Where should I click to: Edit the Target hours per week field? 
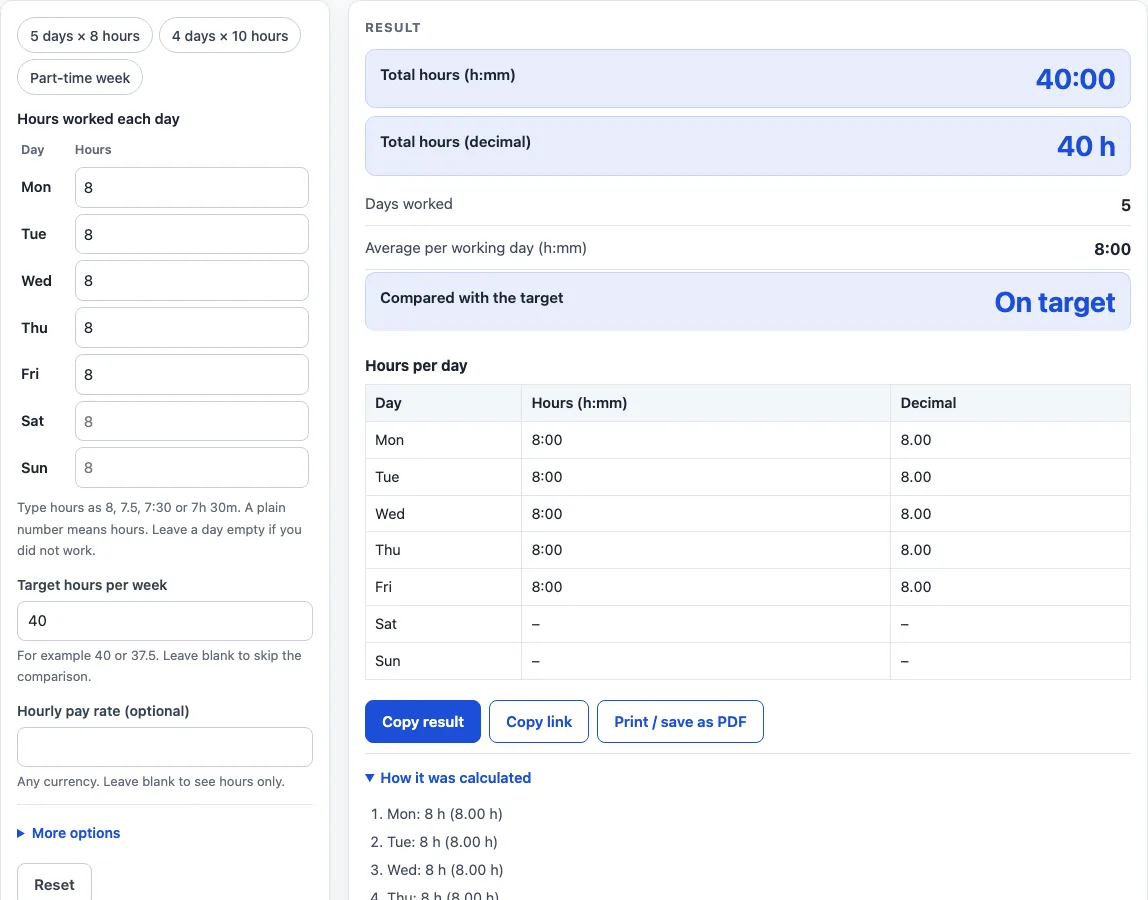pos(165,621)
